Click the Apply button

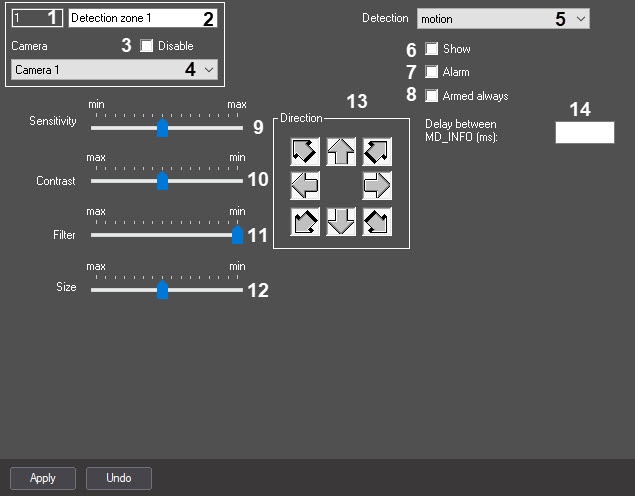point(43,478)
